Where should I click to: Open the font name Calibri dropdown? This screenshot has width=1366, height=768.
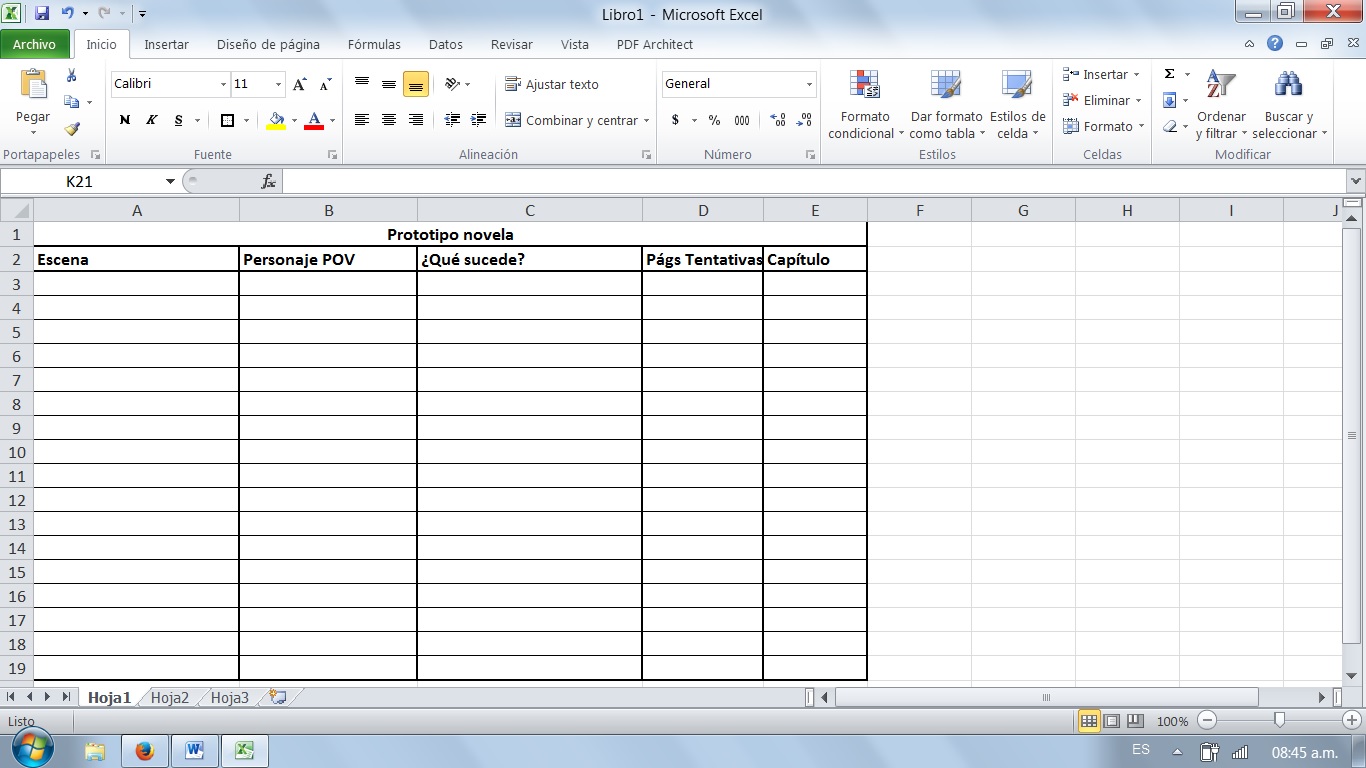click(223, 85)
